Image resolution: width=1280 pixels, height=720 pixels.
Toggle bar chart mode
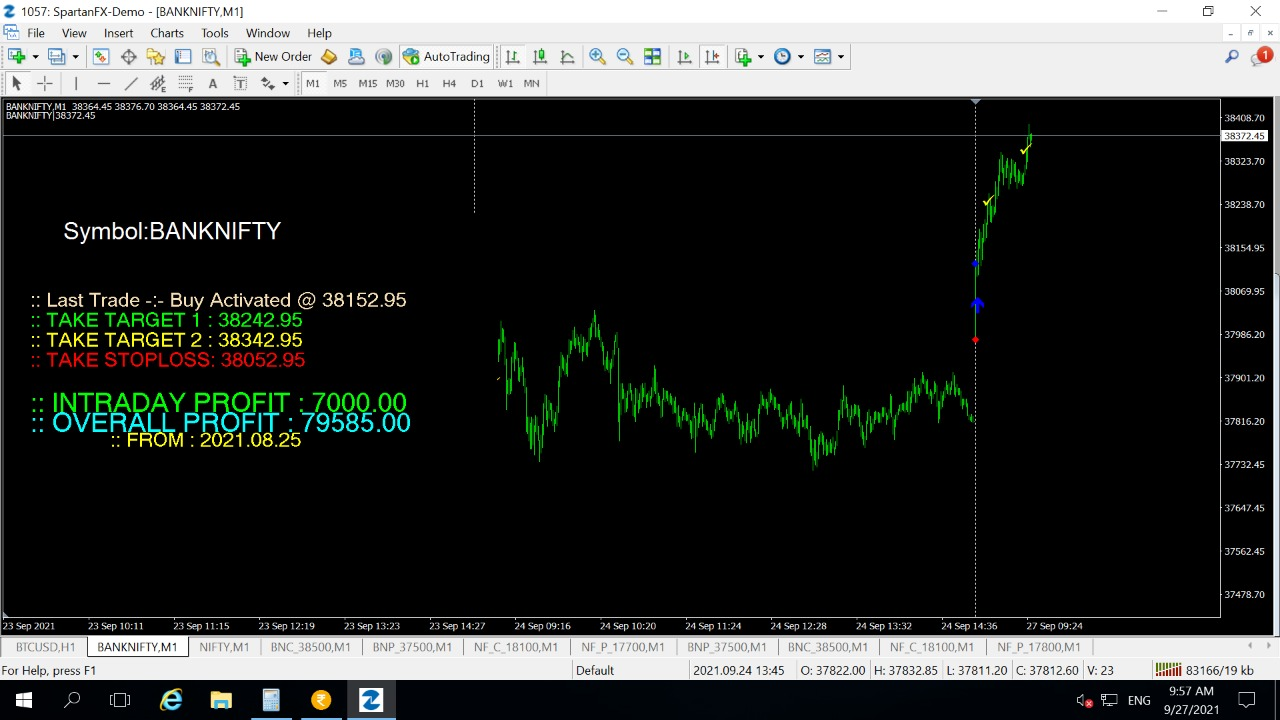(x=512, y=57)
